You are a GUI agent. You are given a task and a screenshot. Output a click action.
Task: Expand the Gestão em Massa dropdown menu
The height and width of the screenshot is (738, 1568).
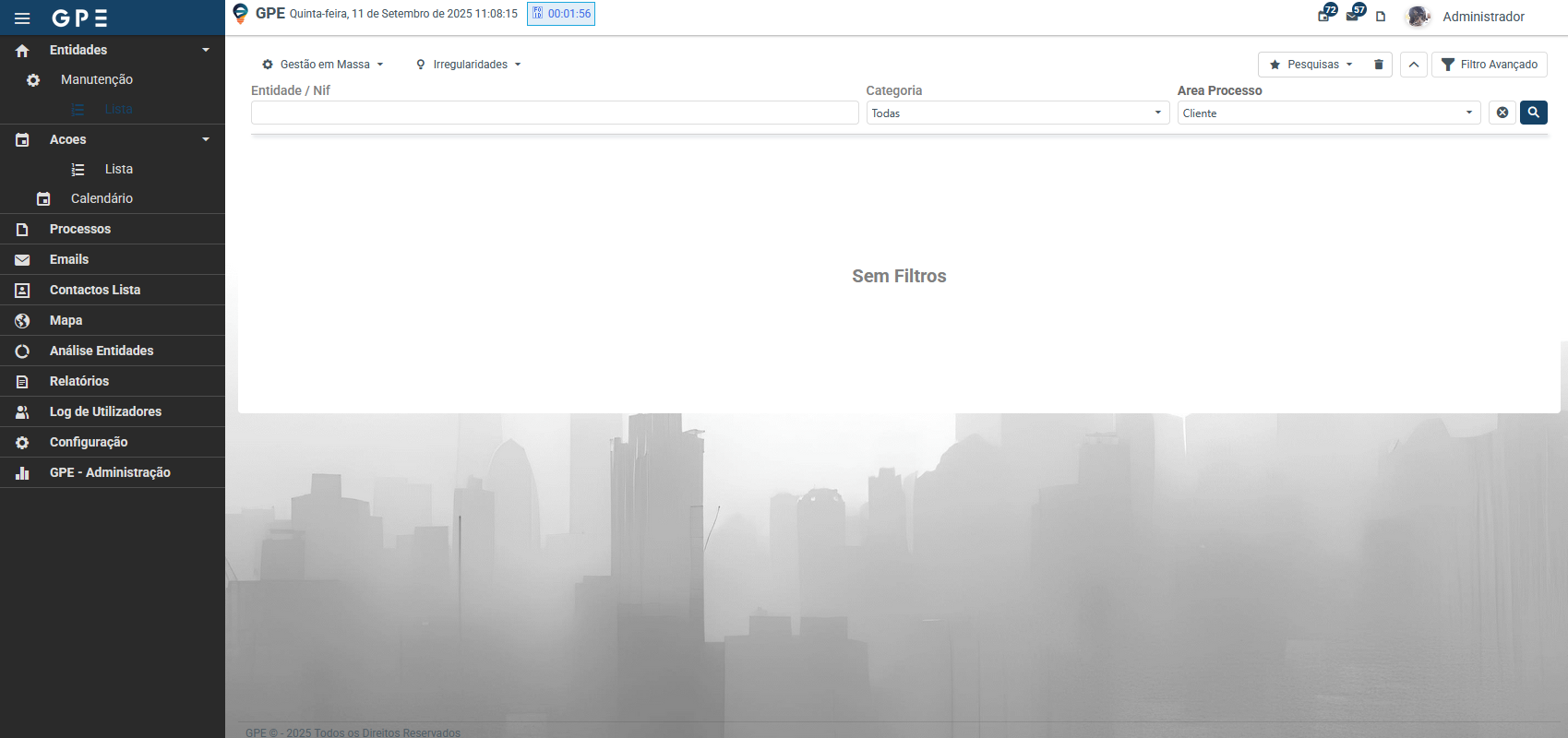pyautogui.click(x=323, y=65)
